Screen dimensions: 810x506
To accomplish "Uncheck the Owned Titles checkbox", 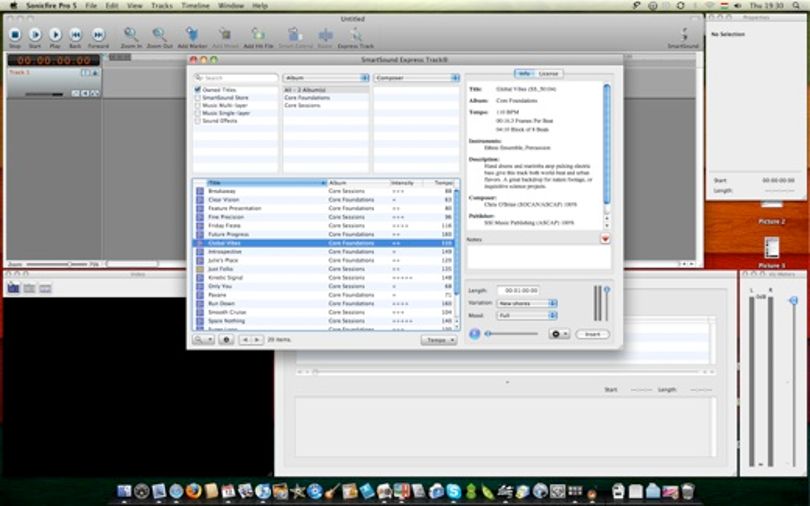I will click(197, 89).
